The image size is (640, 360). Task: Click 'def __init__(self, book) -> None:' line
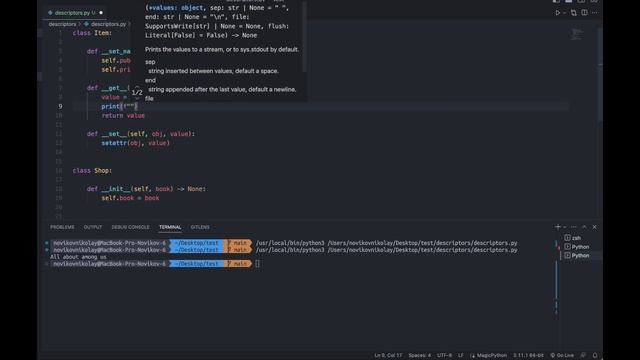(146, 189)
